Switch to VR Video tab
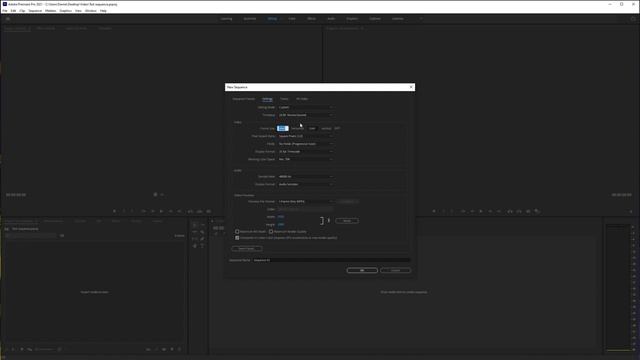The width and height of the screenshot is (640, 360). pyautogui.click(x=302, y=99)
